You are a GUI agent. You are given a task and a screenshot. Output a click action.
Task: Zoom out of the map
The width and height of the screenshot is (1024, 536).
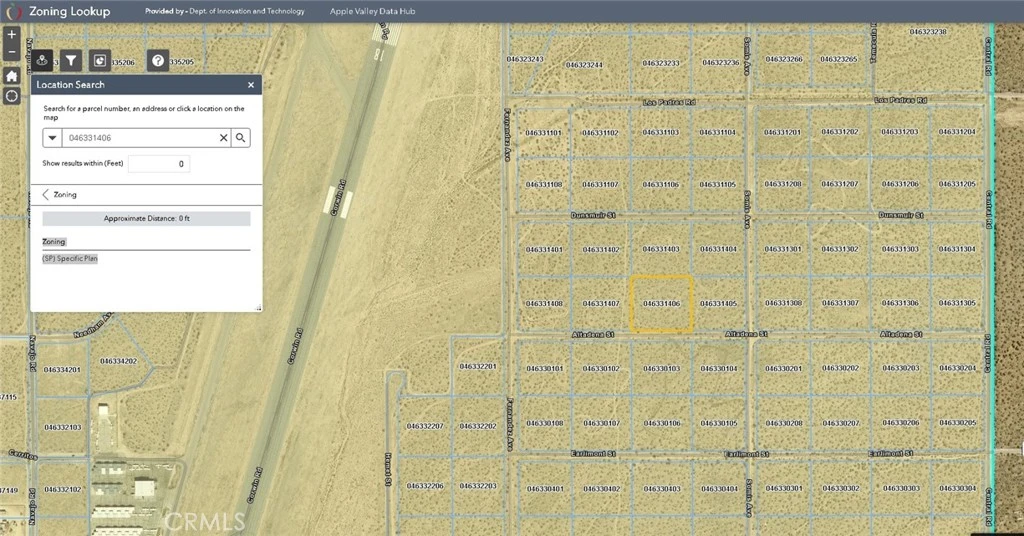click(11, 53)
